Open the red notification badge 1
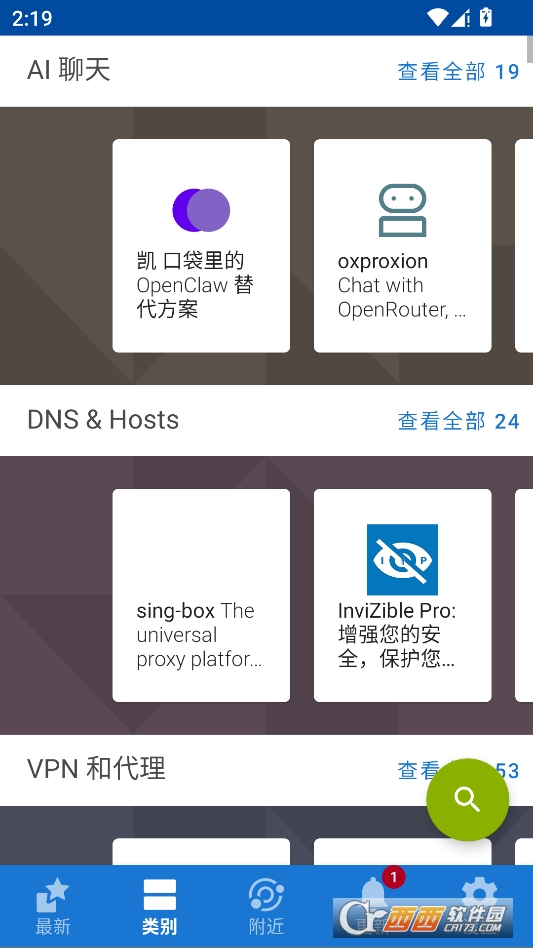Viewport: 533px width, 948px height. pos(393,877)
